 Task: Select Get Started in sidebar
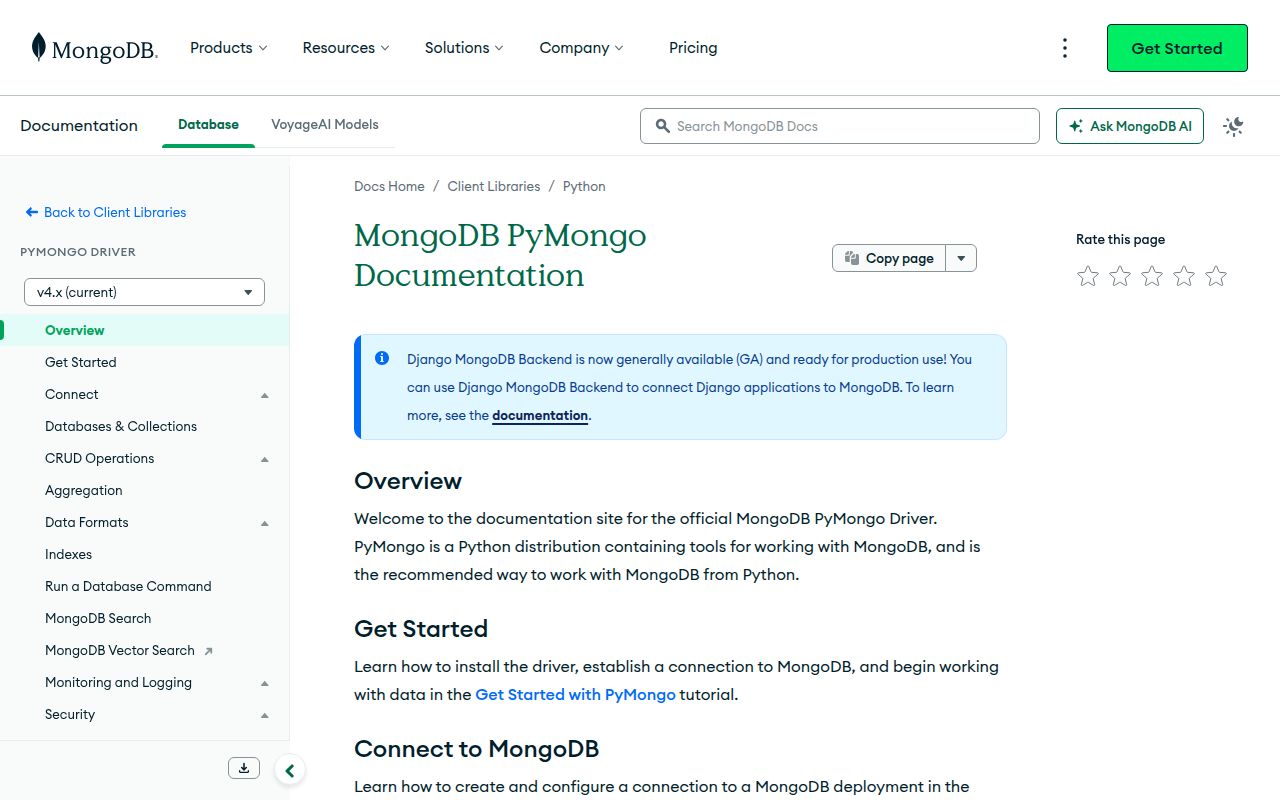(x=145, y=362)
